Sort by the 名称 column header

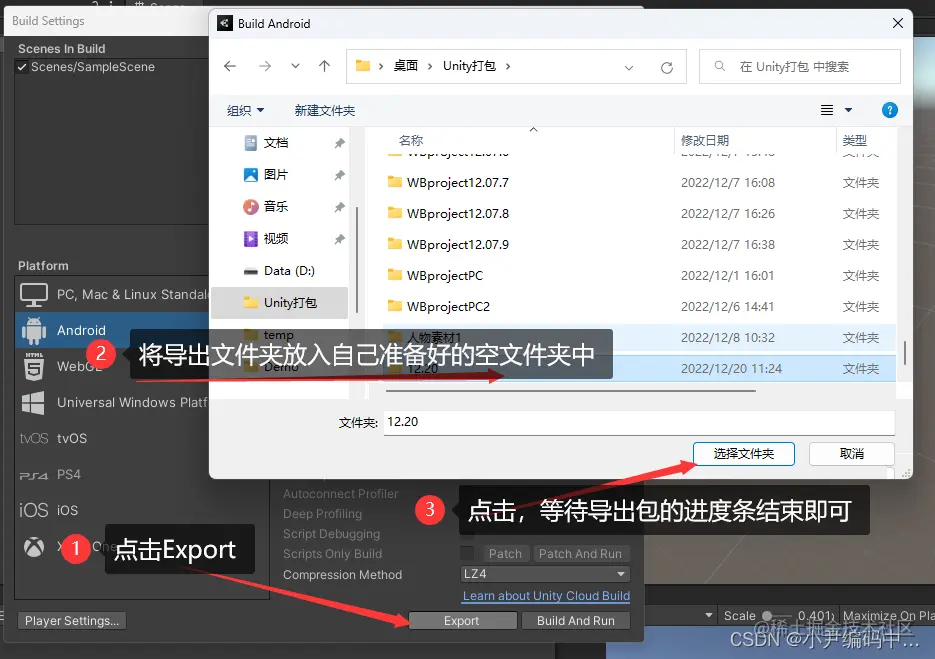411,141
